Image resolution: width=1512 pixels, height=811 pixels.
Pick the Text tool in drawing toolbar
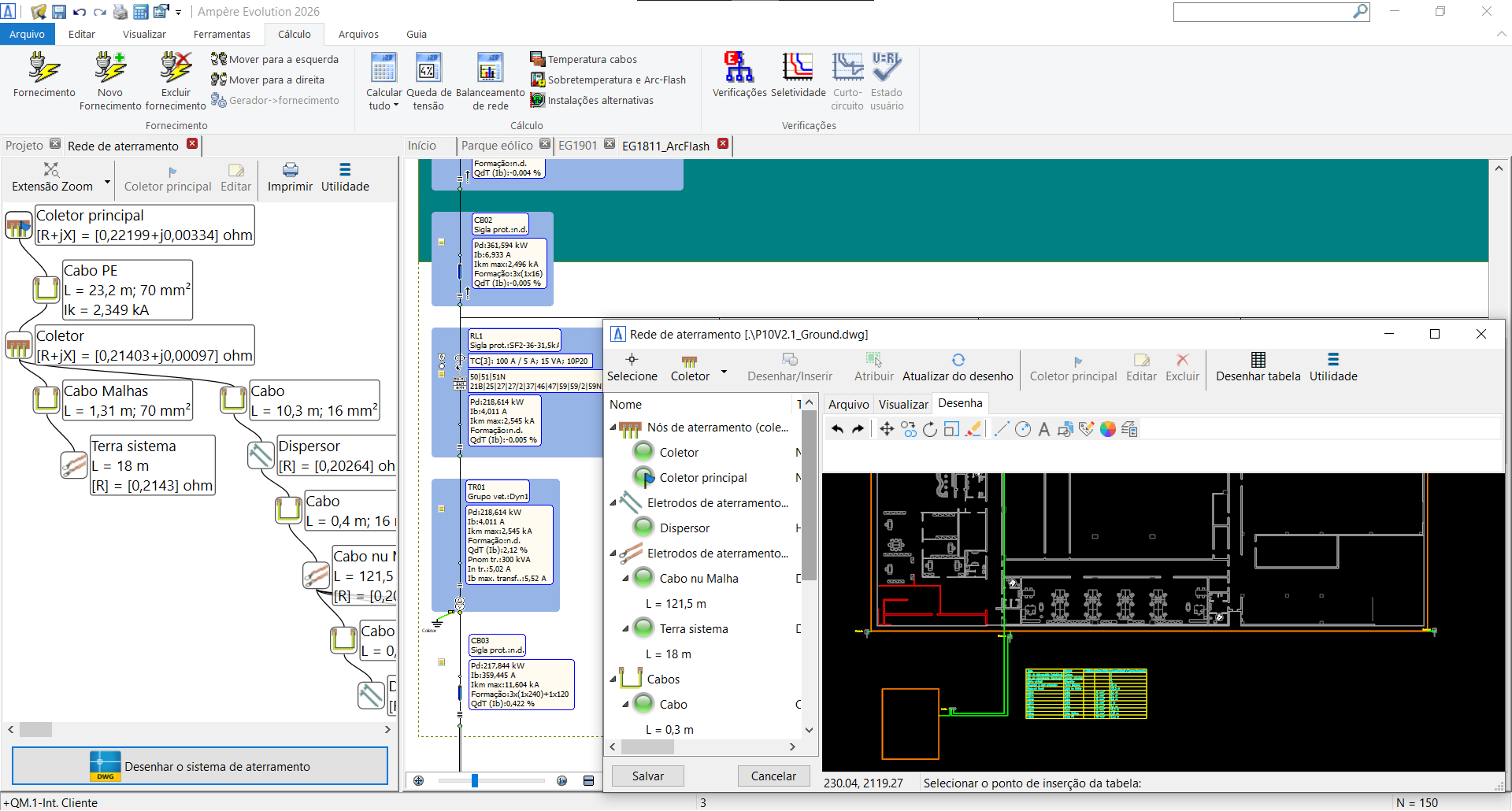point(1044,429)
